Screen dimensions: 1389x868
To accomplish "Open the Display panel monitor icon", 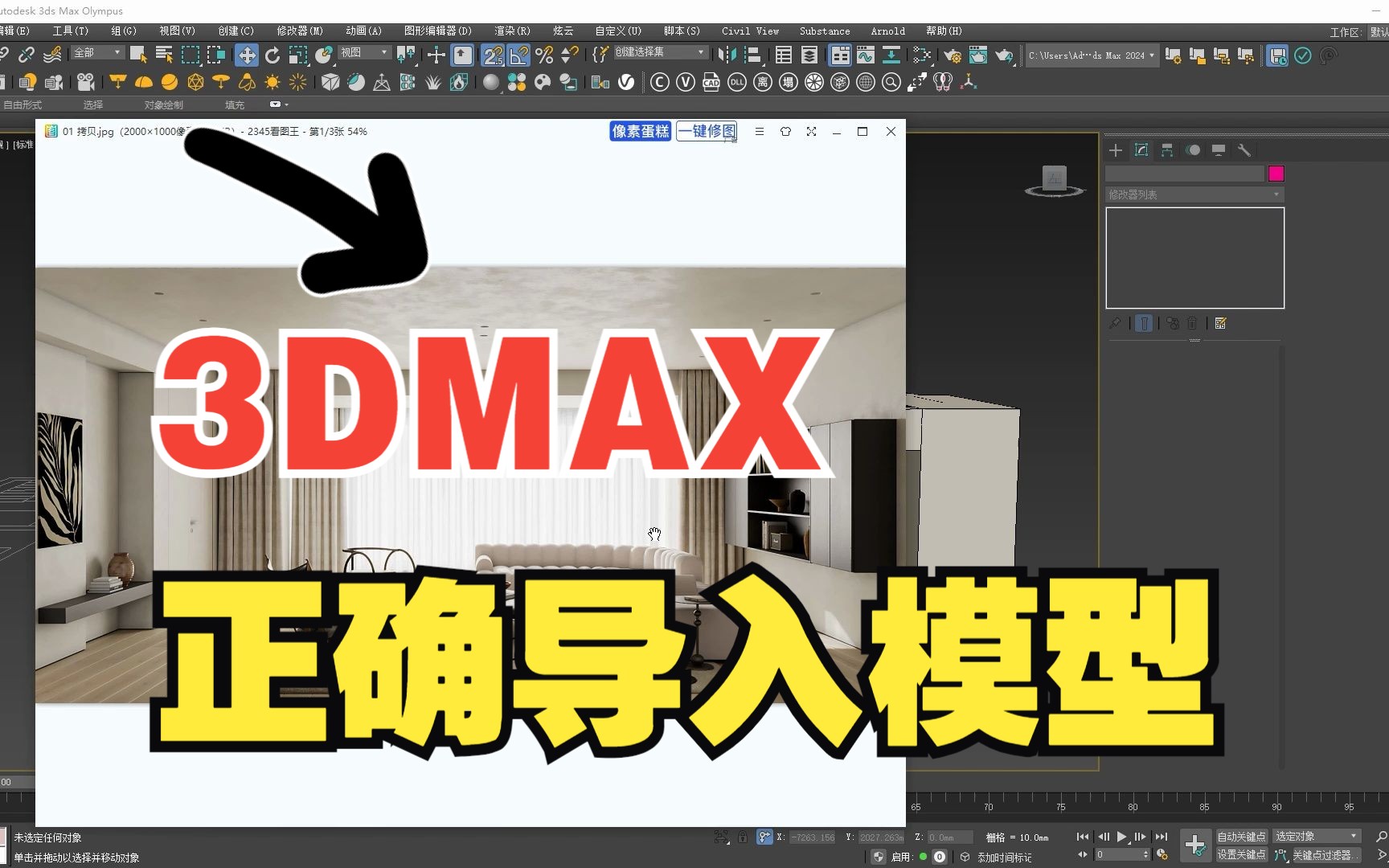I will [1219, 150].
